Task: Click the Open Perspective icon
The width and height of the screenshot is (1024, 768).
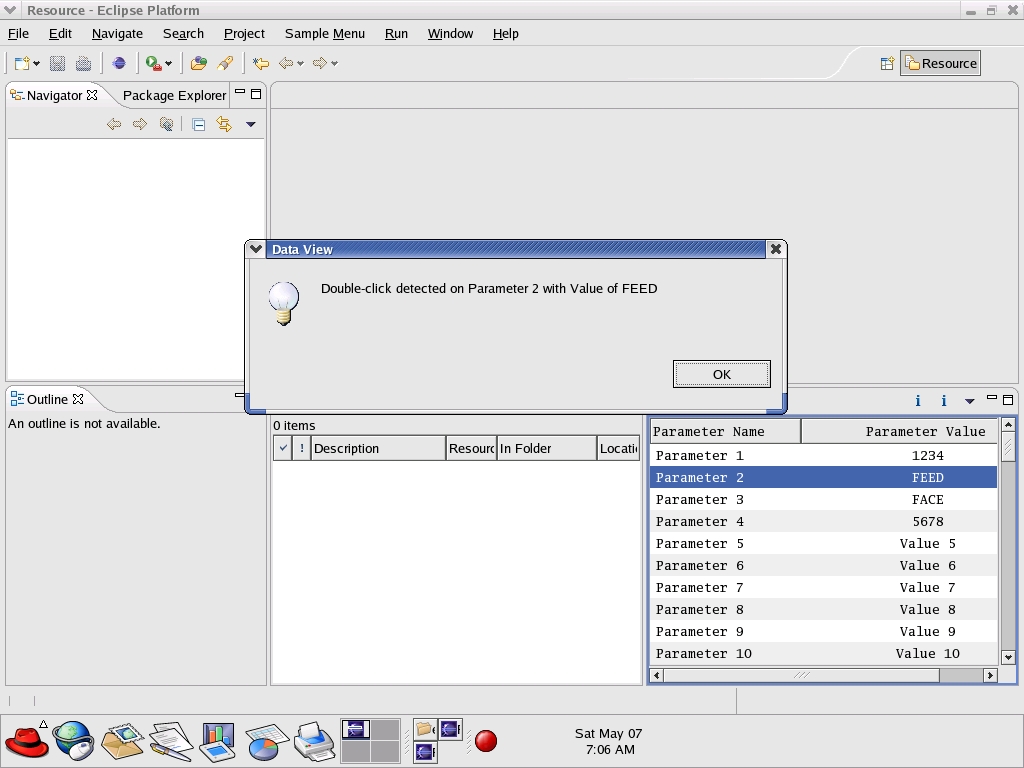Action: [887, 63]
